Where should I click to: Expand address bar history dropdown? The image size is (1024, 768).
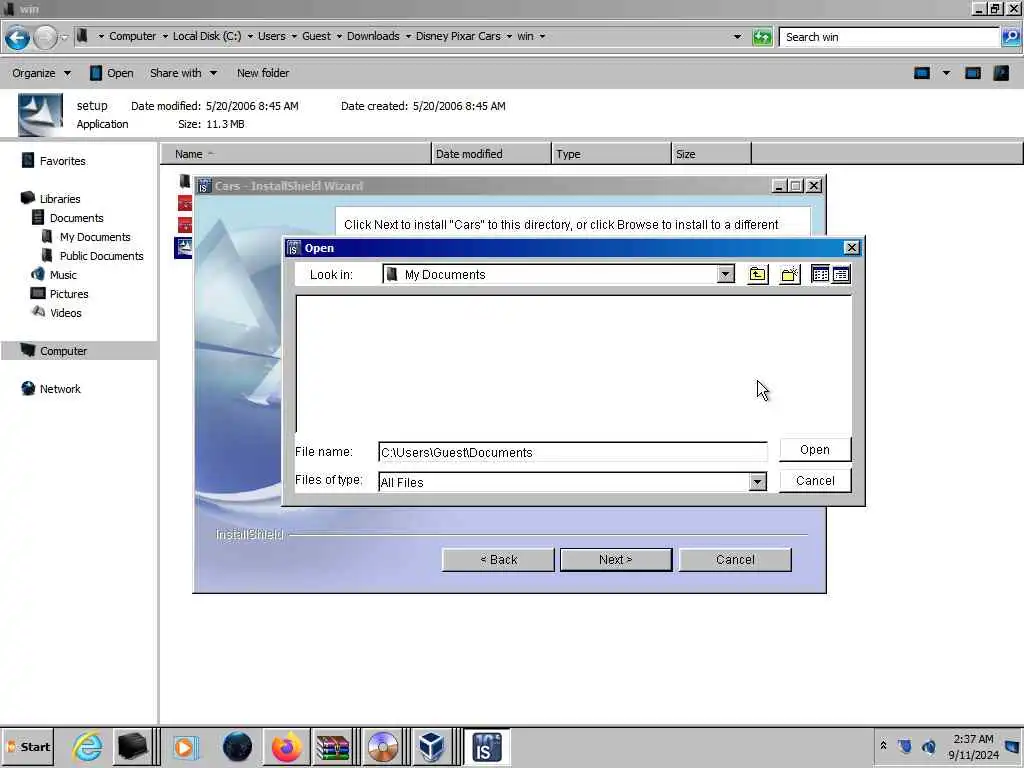pos(737,37)
